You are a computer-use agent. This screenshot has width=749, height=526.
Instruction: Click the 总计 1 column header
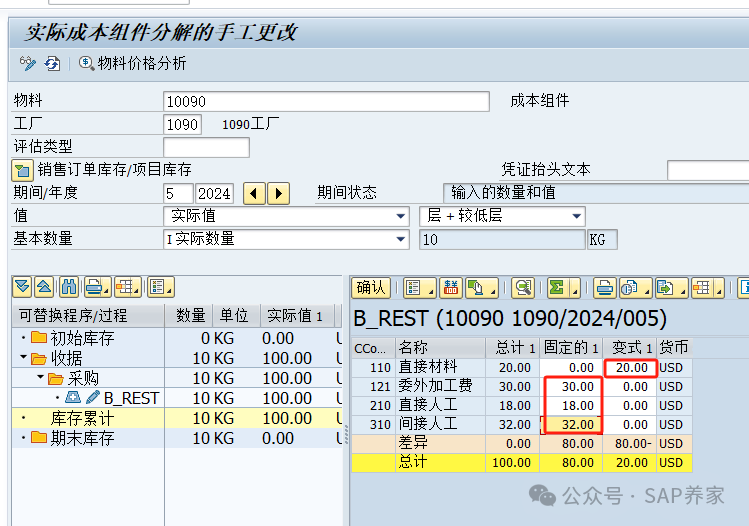513,347
